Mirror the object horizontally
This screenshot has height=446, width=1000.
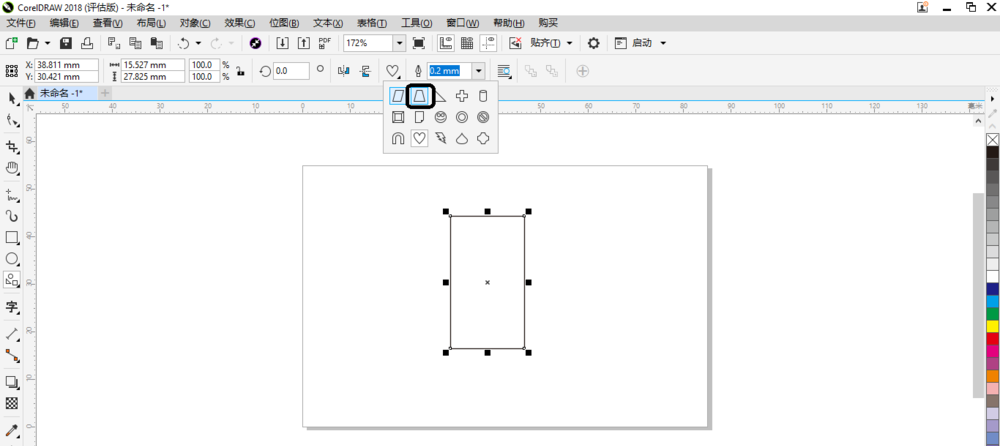pos(344,71)
